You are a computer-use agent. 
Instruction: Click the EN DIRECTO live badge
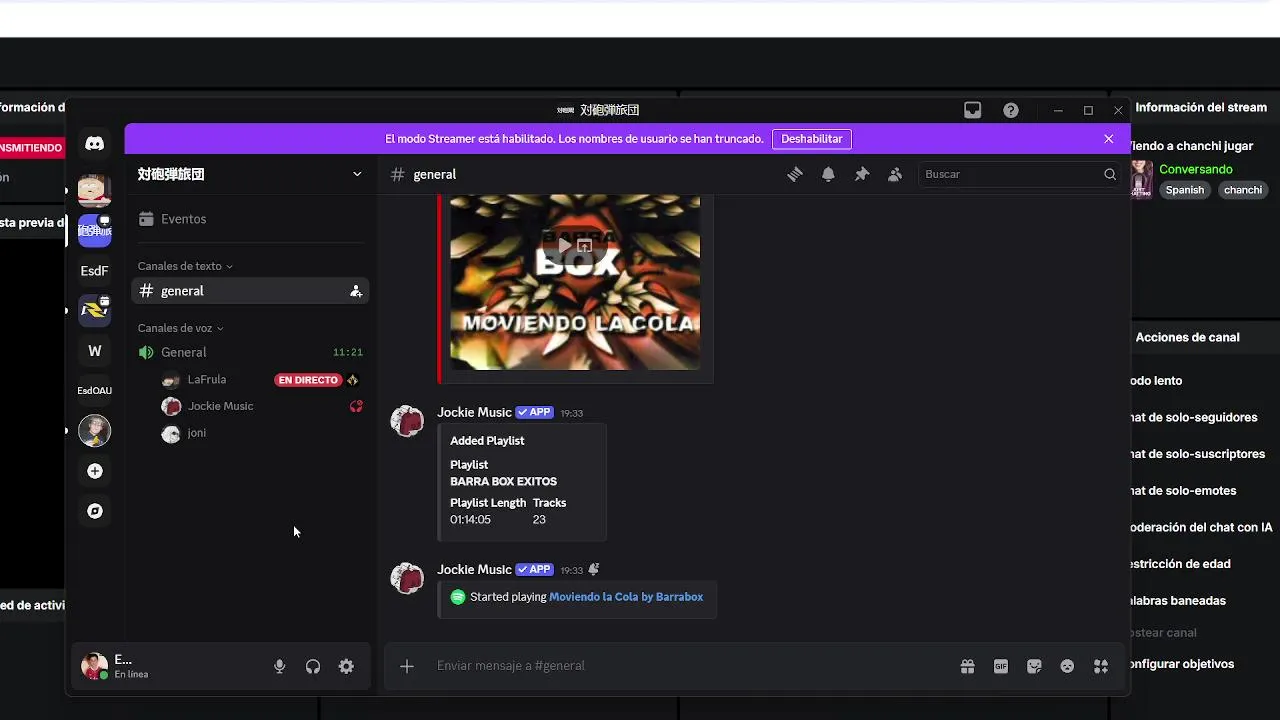[x=308, y=380]
